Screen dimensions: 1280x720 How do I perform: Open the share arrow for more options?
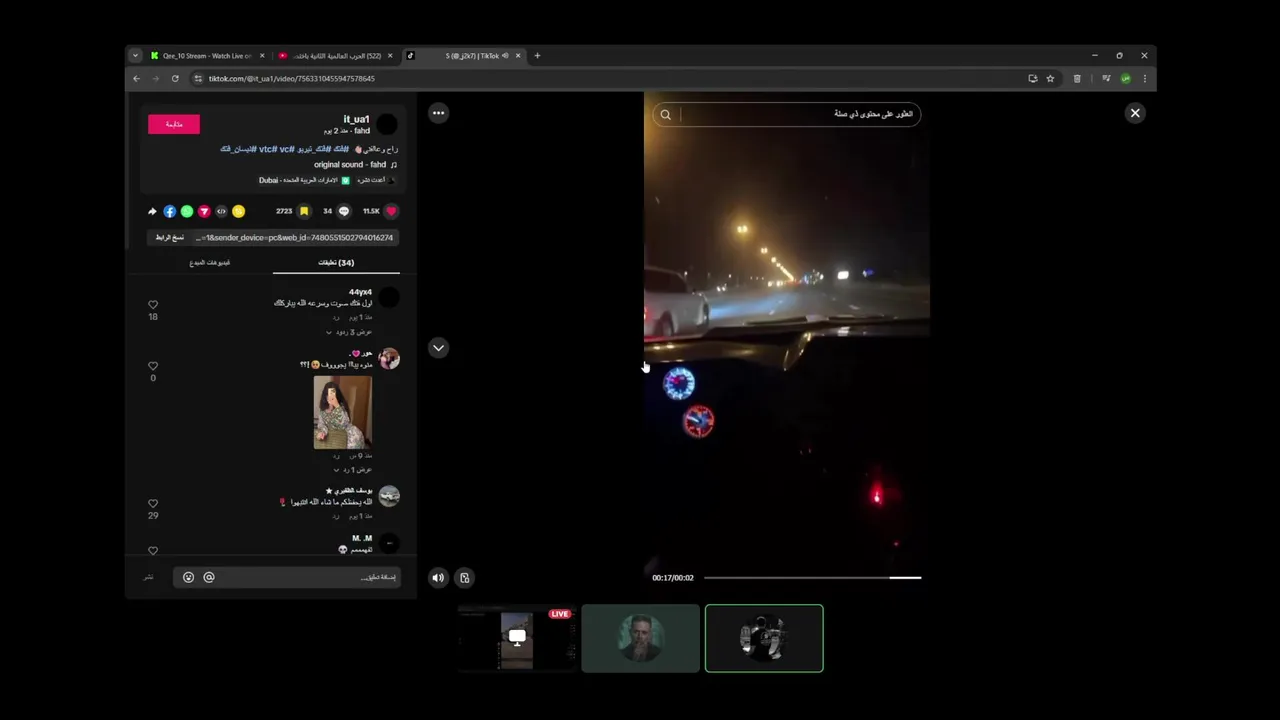click(152, 211)
